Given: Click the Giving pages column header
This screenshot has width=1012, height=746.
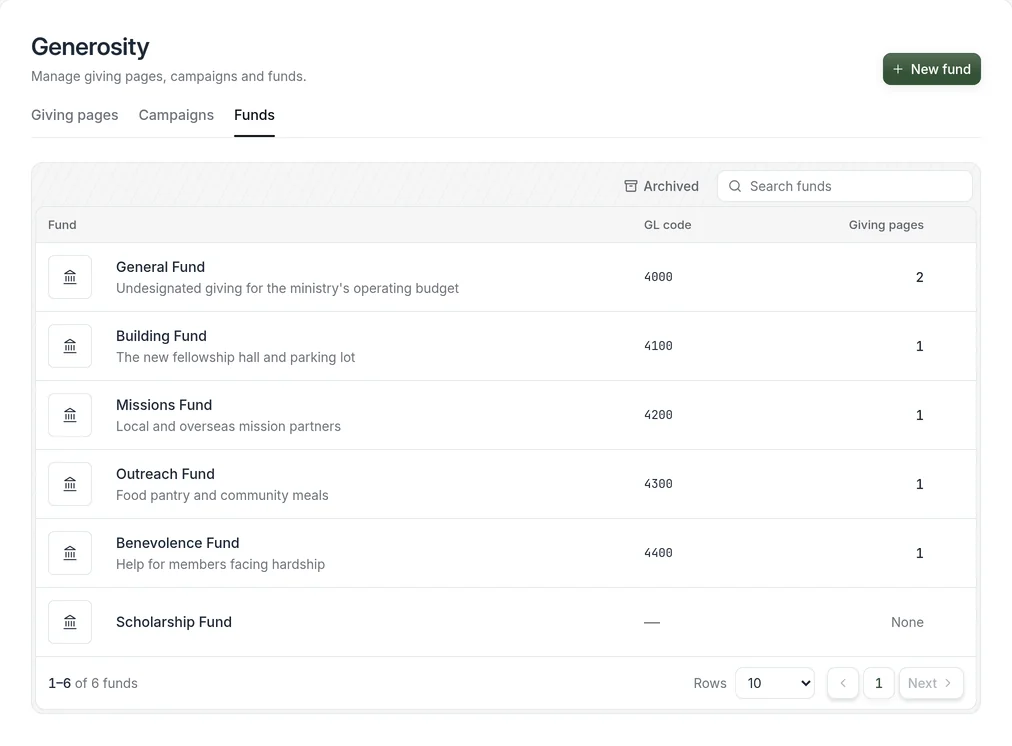Looking at the screenshot, I should pos(886,225).
